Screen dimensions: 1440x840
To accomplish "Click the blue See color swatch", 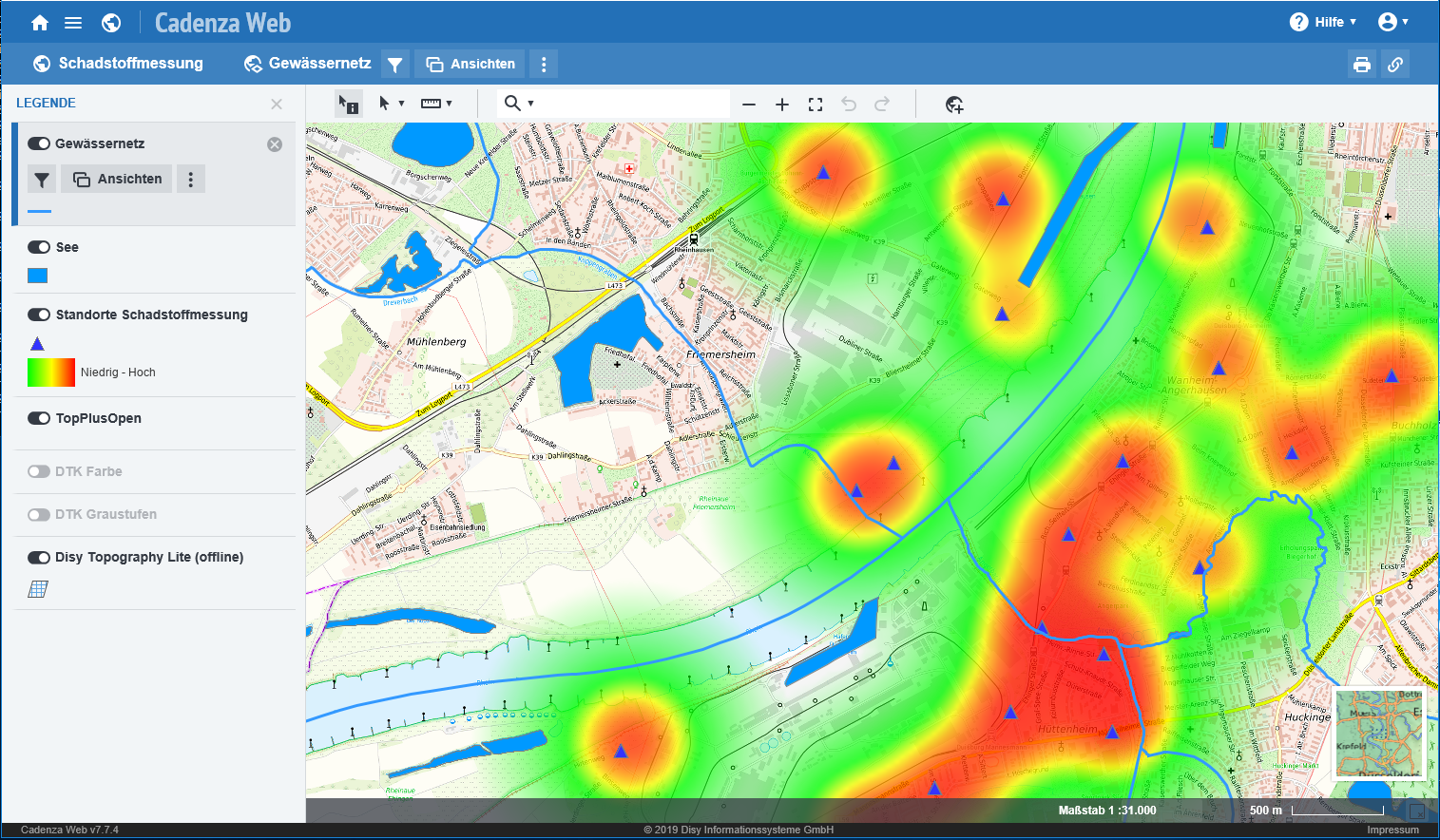I will [37, 276].
